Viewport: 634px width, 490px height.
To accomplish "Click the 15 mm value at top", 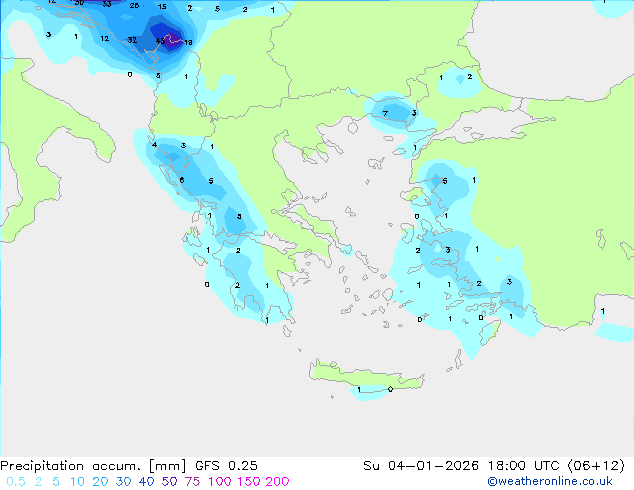I will click(x=162, y=6).
